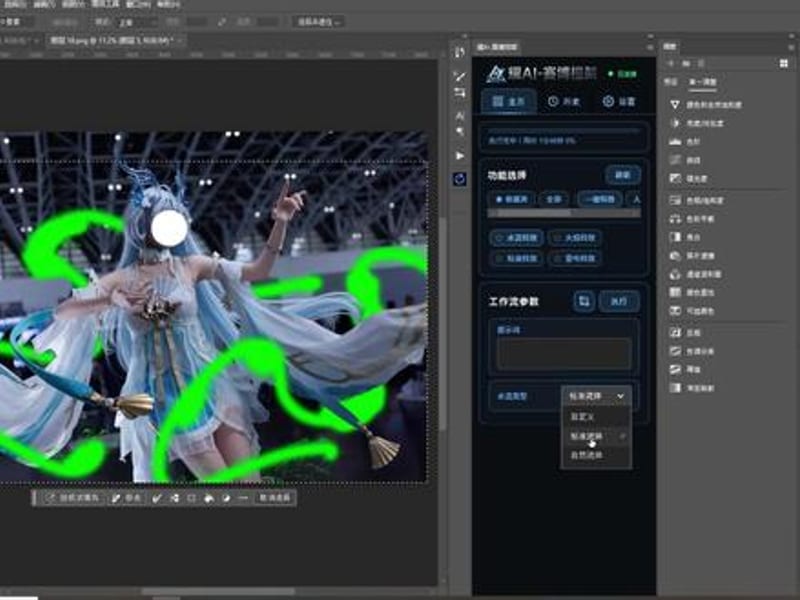Switch to presets sub-tab in Adjustments panel
800x600 pixels.
pos(671,82)
